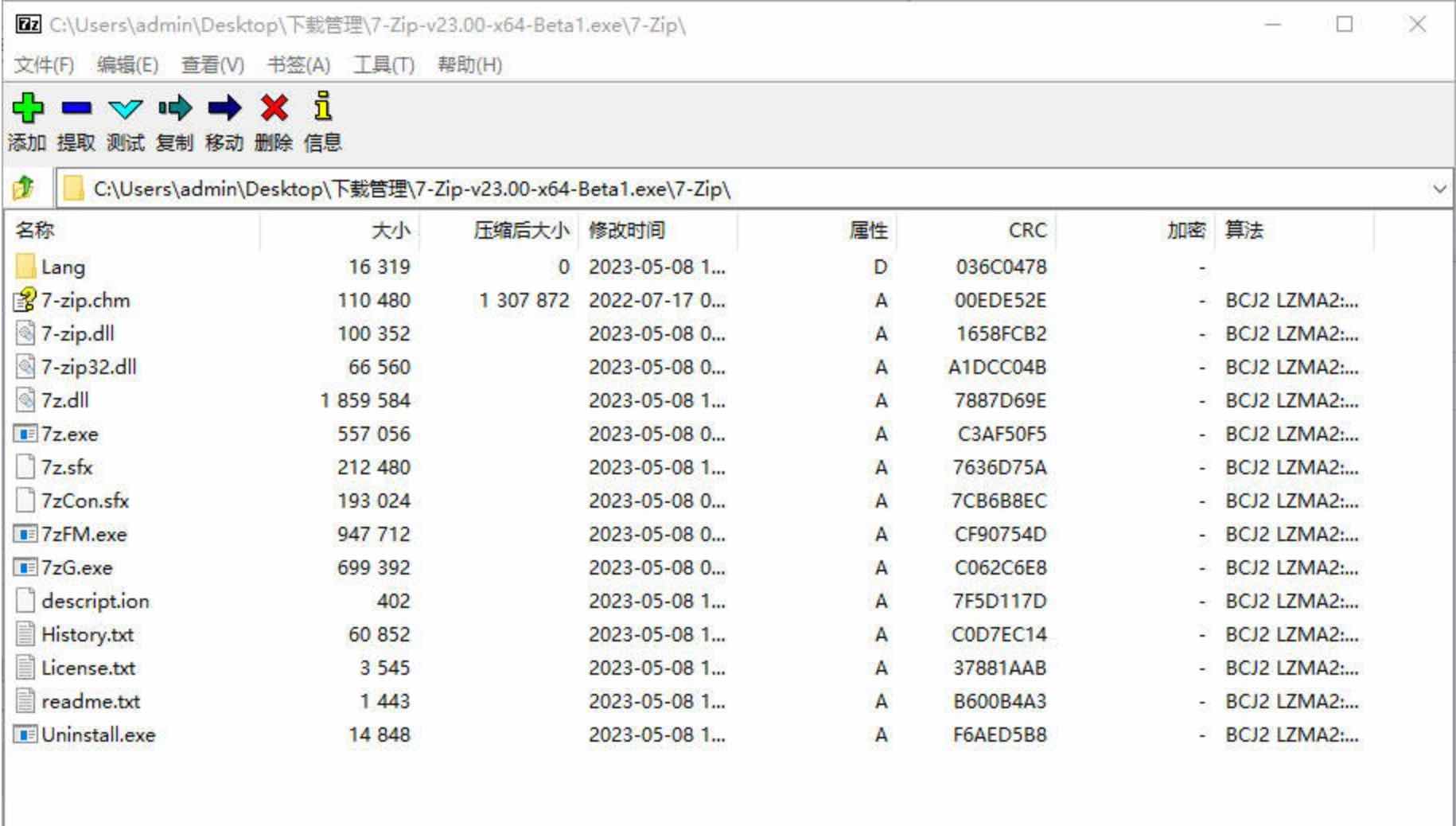The width and height of the screenshot is (1456, 826).
Task: Open the 查看(V) menu
Action: (x=212, y=64)
